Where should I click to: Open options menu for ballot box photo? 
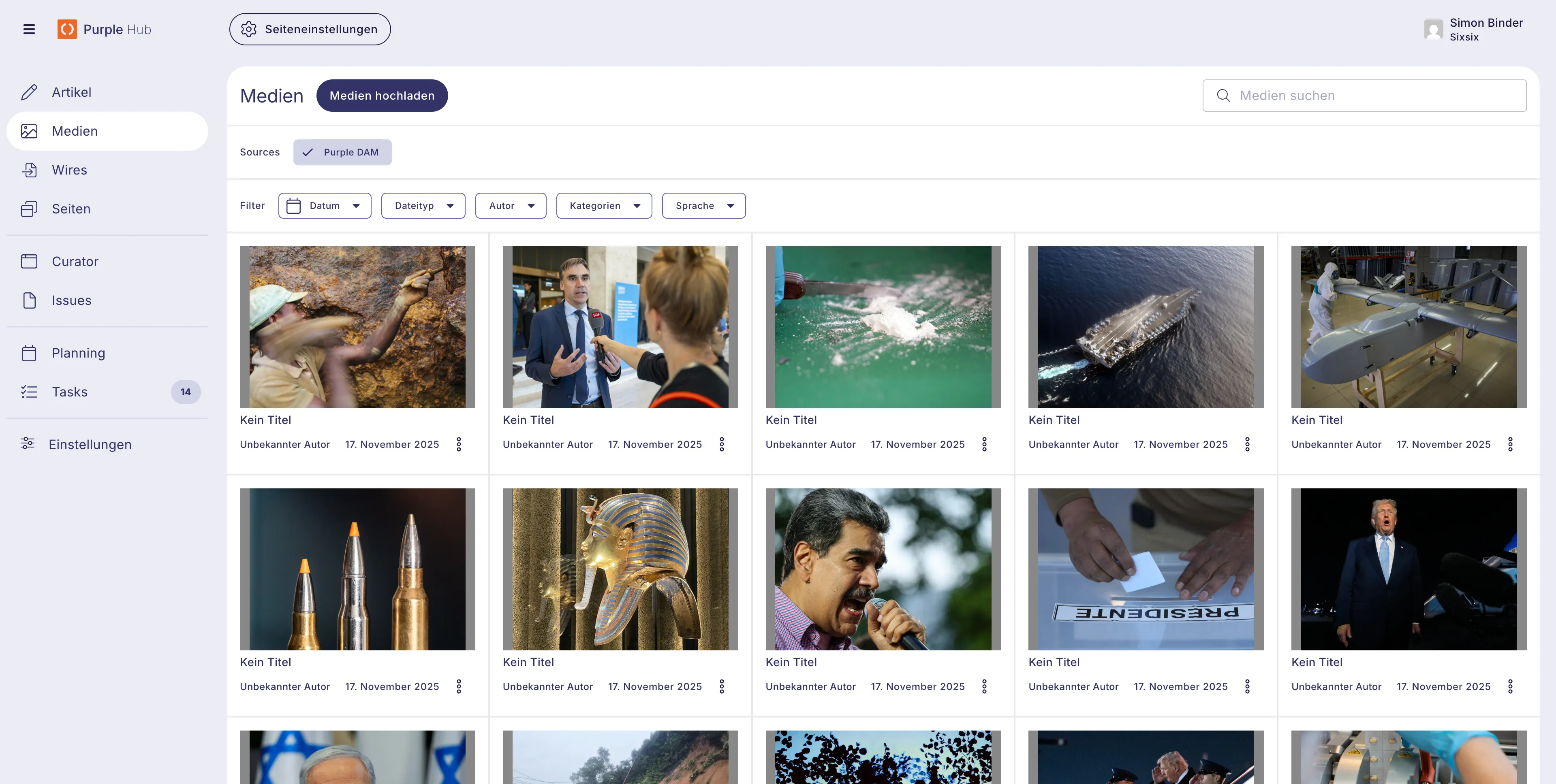(x=1247, y=687)
